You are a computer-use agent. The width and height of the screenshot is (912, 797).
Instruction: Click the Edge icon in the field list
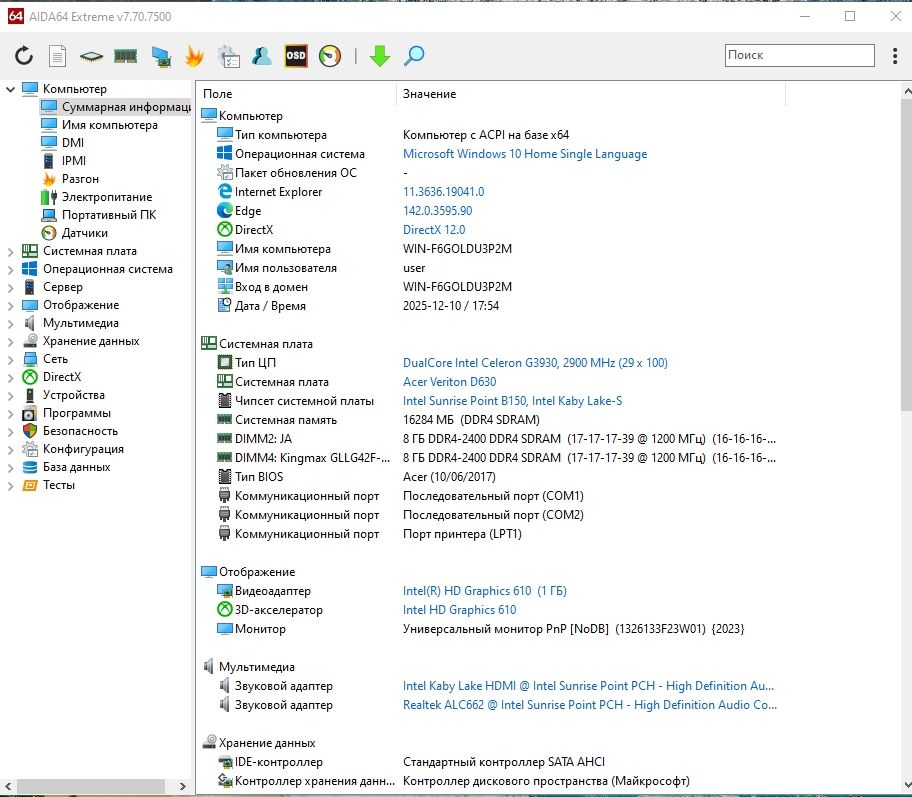coord(225,210)
